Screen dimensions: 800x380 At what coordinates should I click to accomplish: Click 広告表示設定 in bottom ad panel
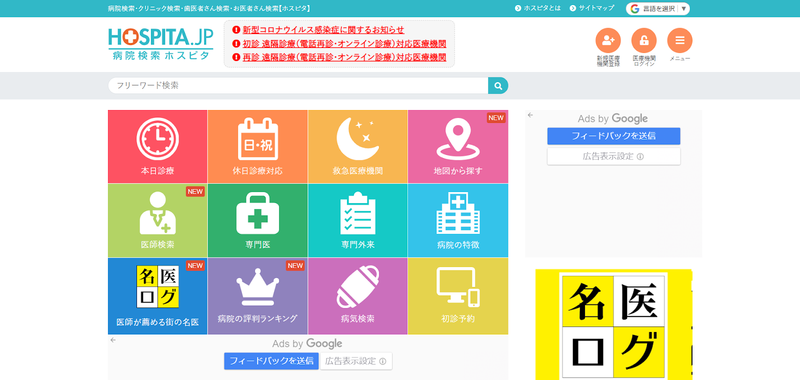[x=356, y=361]
